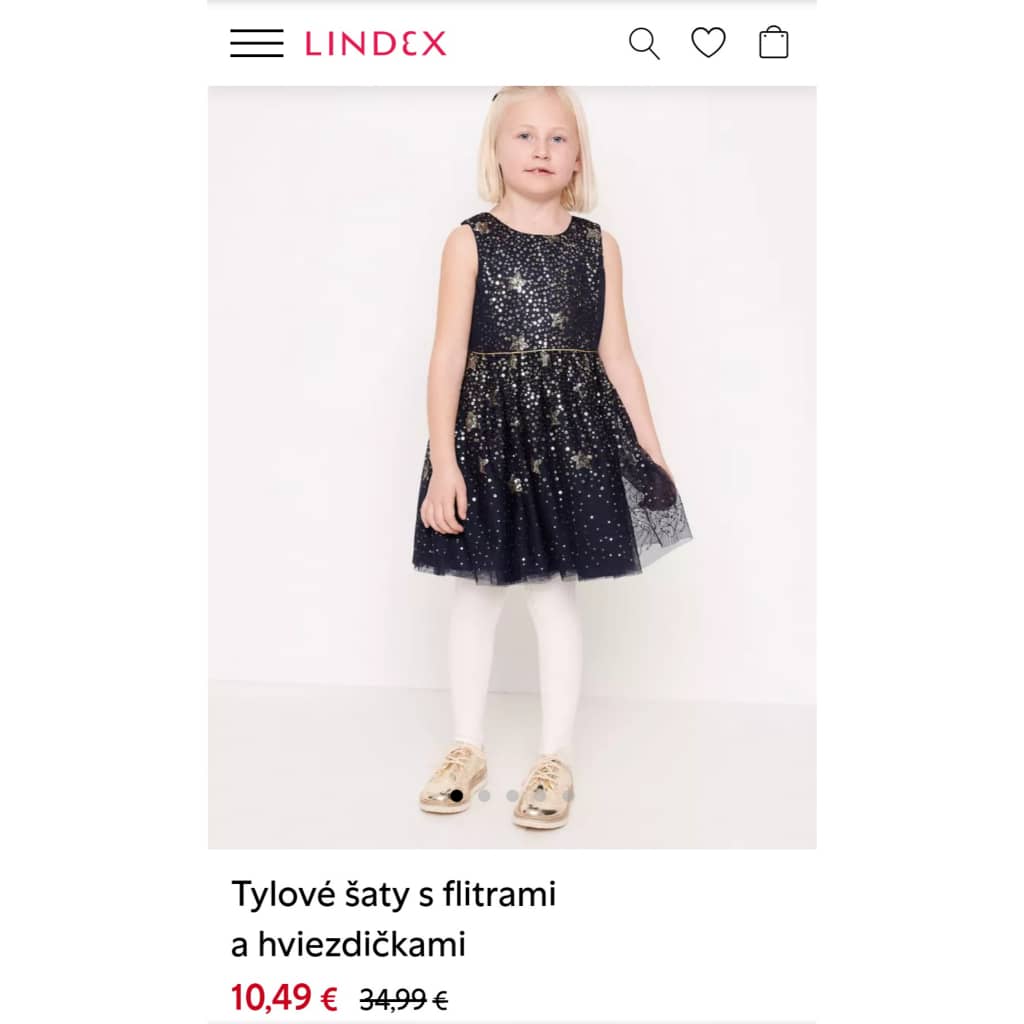Switch to the fourth carousel dot
This screenshot has height=1024, width=1024.
click(x=540, y=795)
